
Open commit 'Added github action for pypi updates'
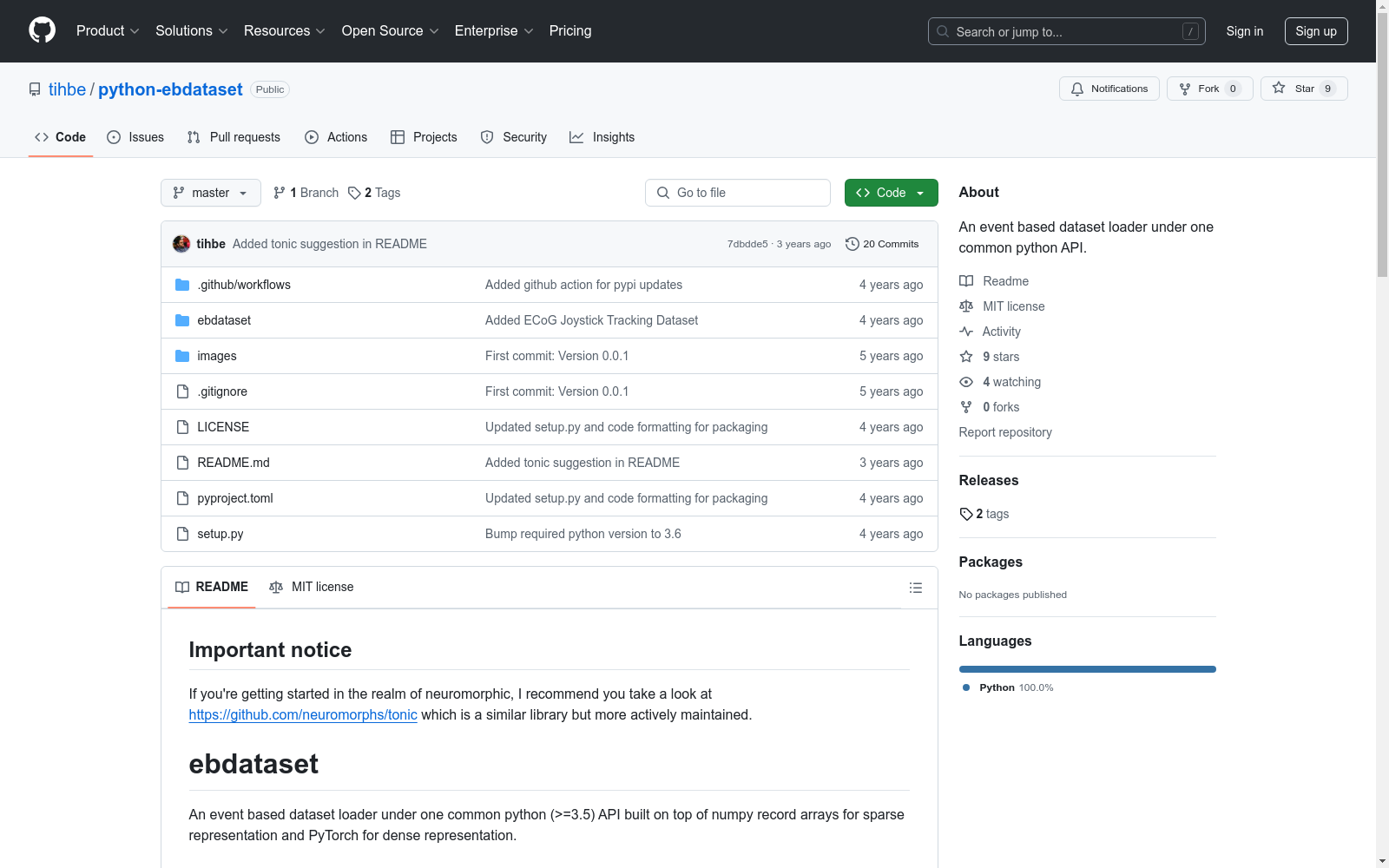583,285
